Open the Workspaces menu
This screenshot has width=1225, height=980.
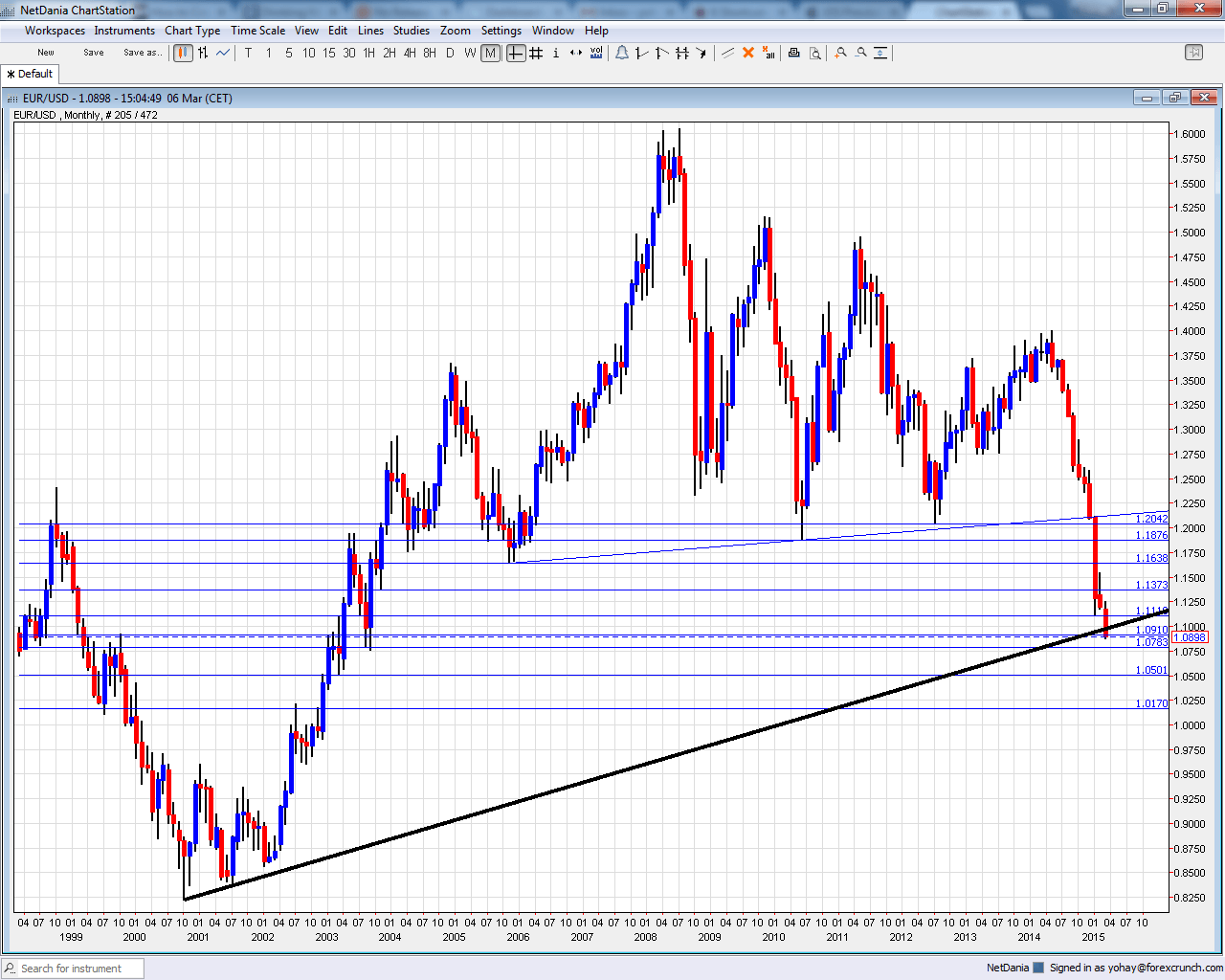click(x=55, y=31)
